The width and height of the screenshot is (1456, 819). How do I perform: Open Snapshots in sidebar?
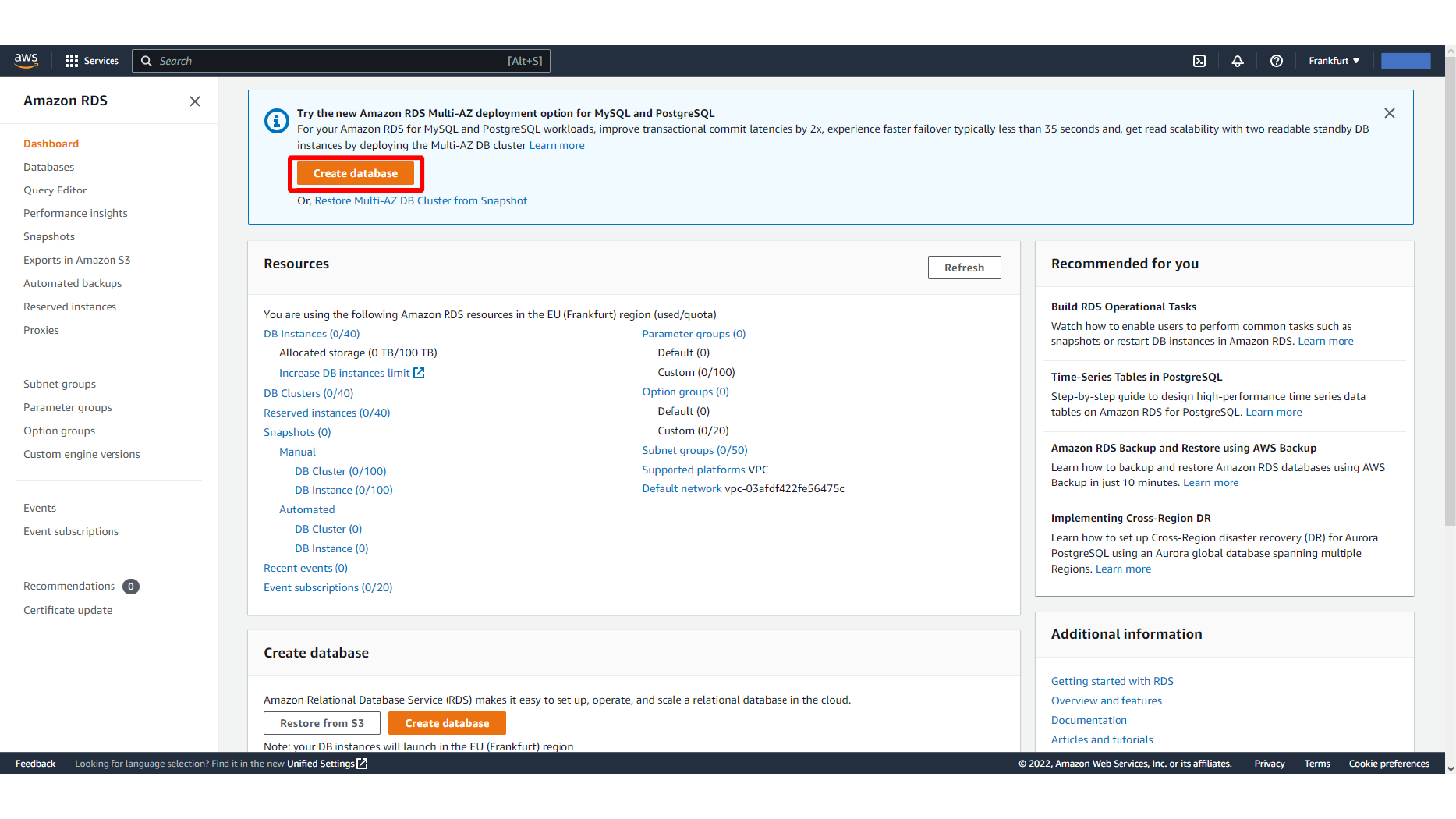[49, 237]
